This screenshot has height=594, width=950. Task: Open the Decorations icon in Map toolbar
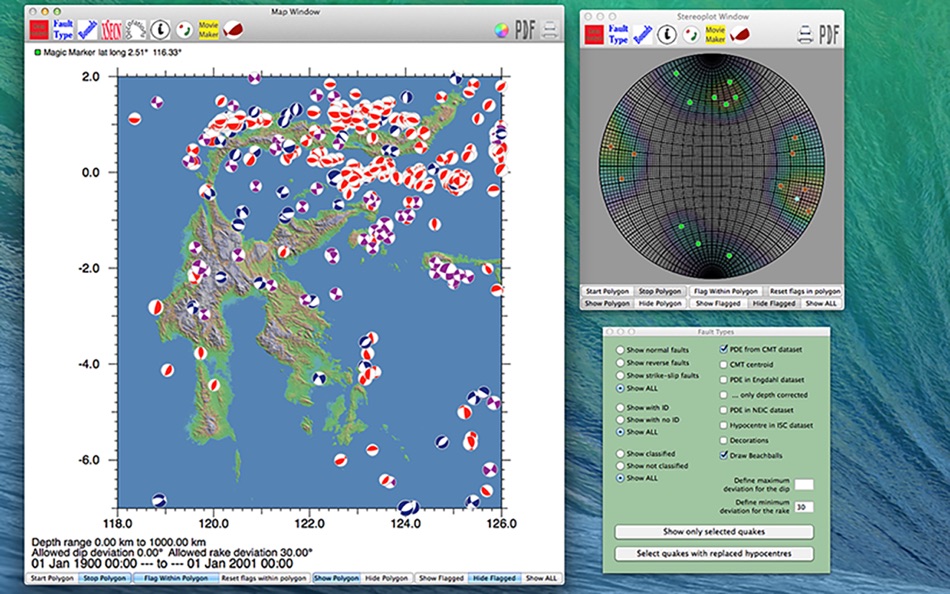tap(135, 29)
